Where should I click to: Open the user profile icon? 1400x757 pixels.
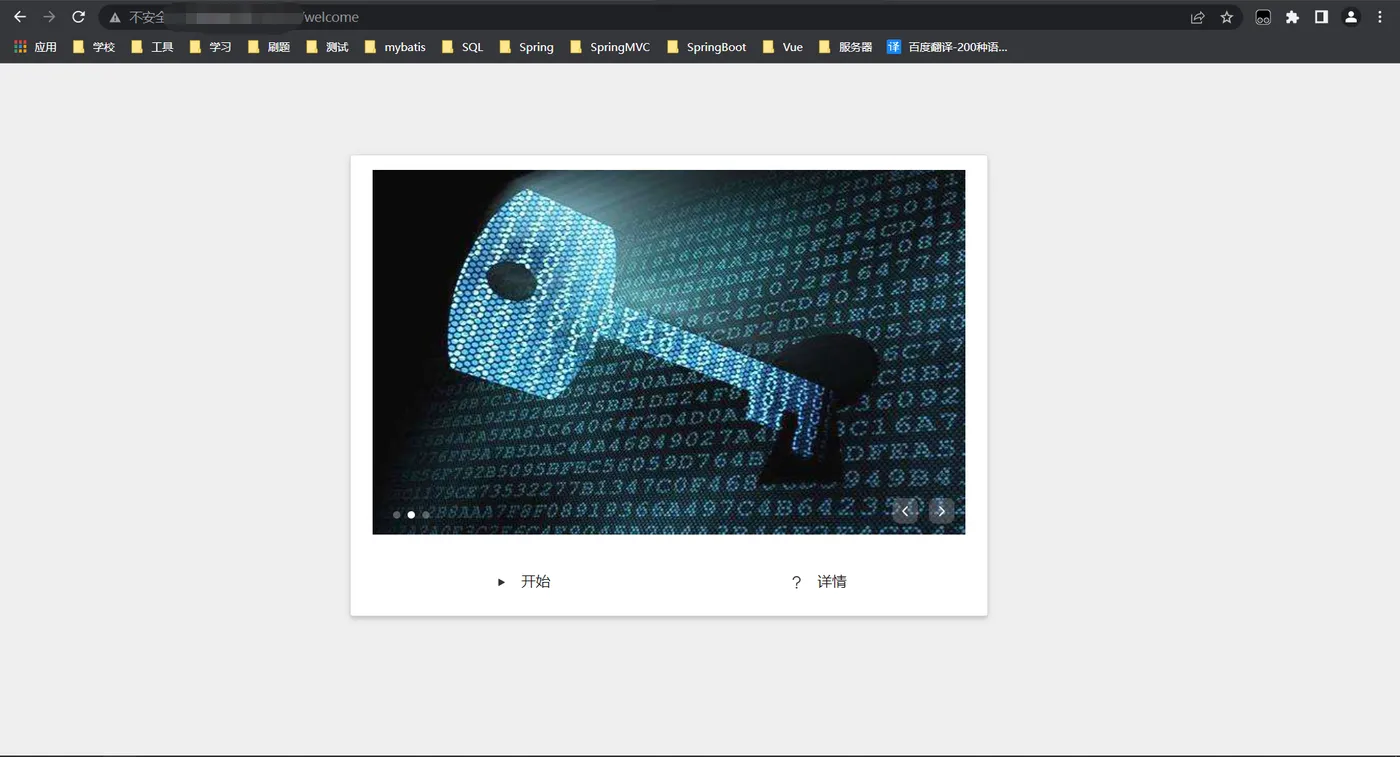[1351, 17]
